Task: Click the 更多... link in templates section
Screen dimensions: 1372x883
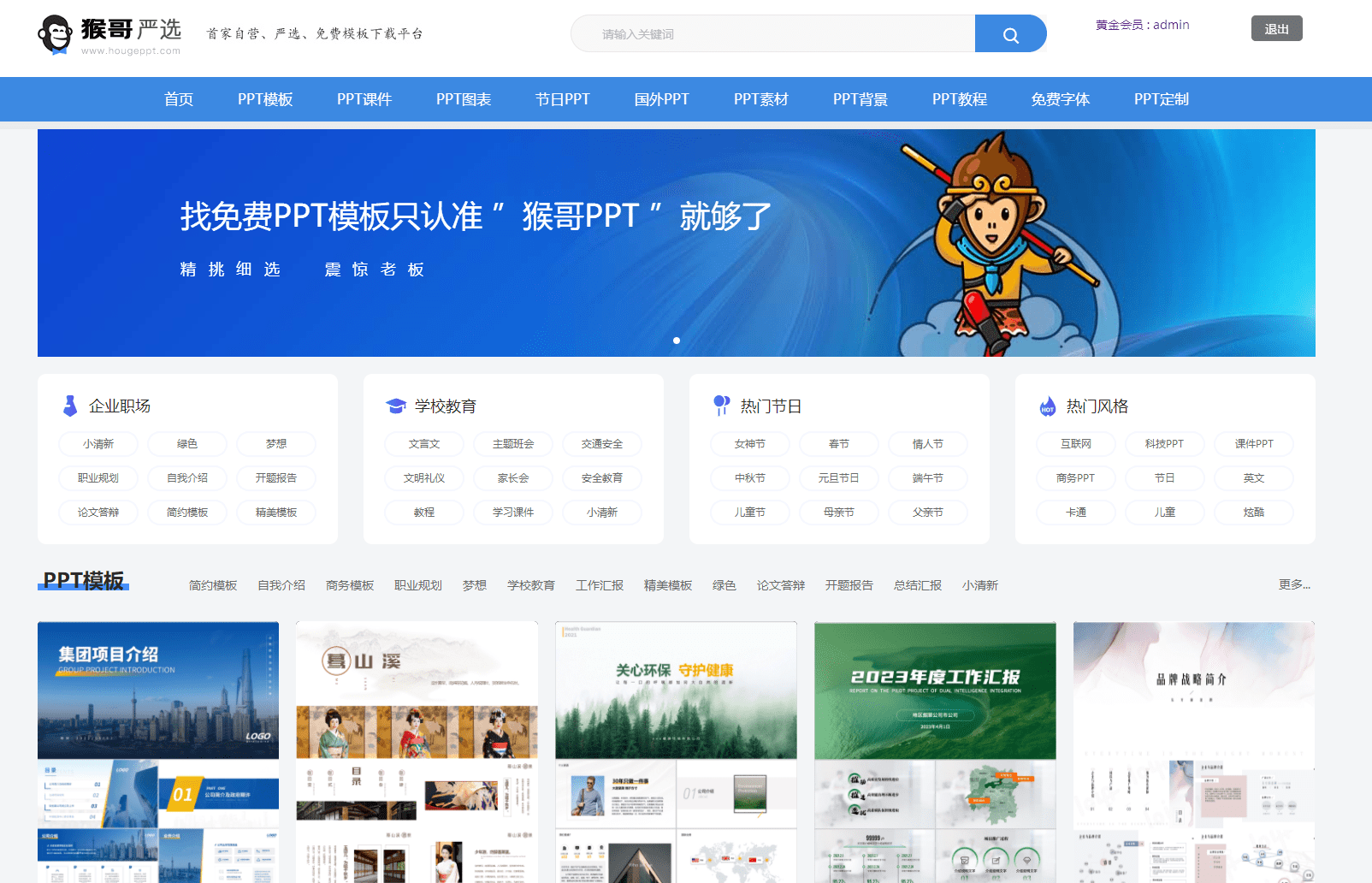Action: point(1294,584)
